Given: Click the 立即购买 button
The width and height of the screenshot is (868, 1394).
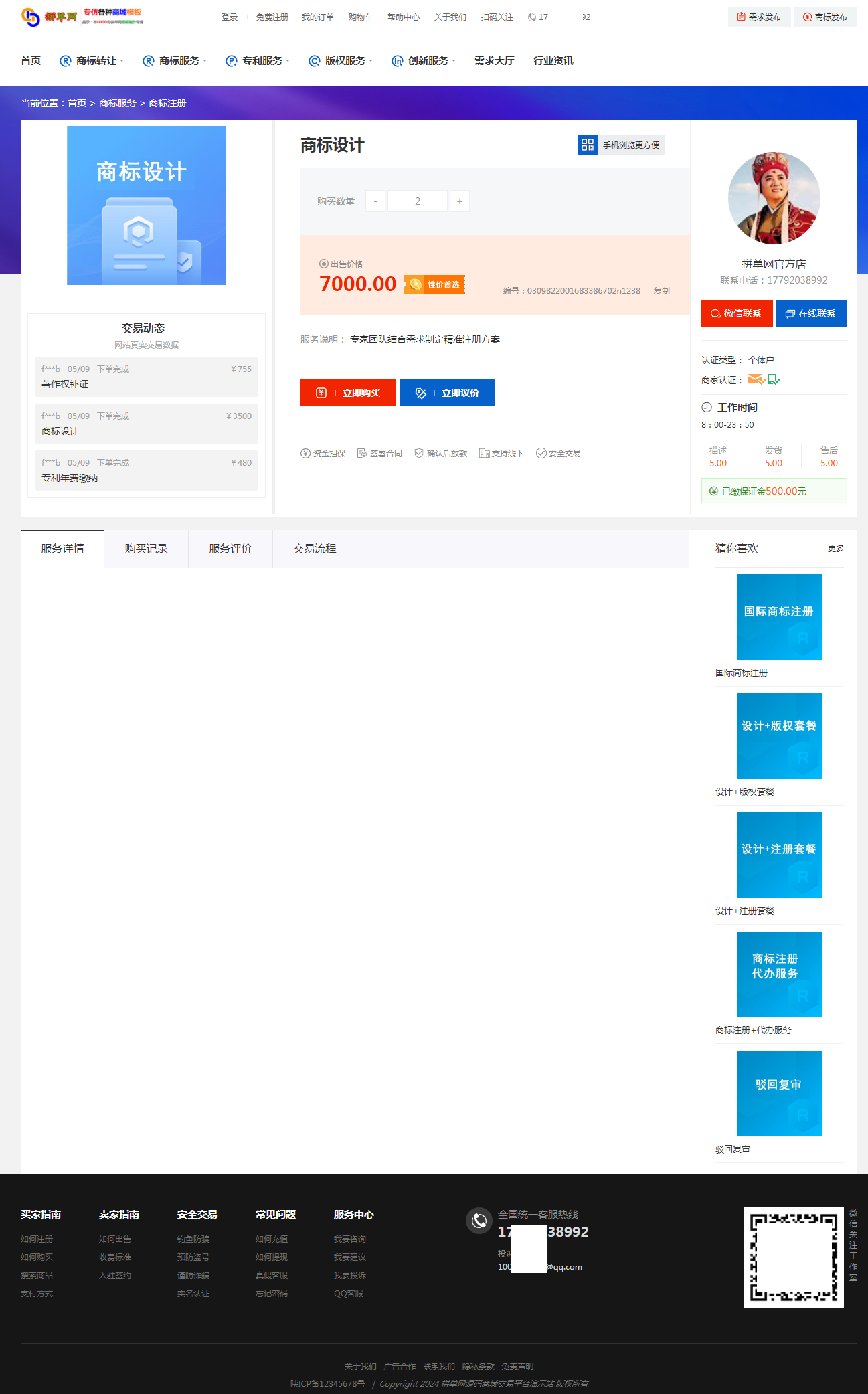Looking at the screenshot, I should 348,393.
